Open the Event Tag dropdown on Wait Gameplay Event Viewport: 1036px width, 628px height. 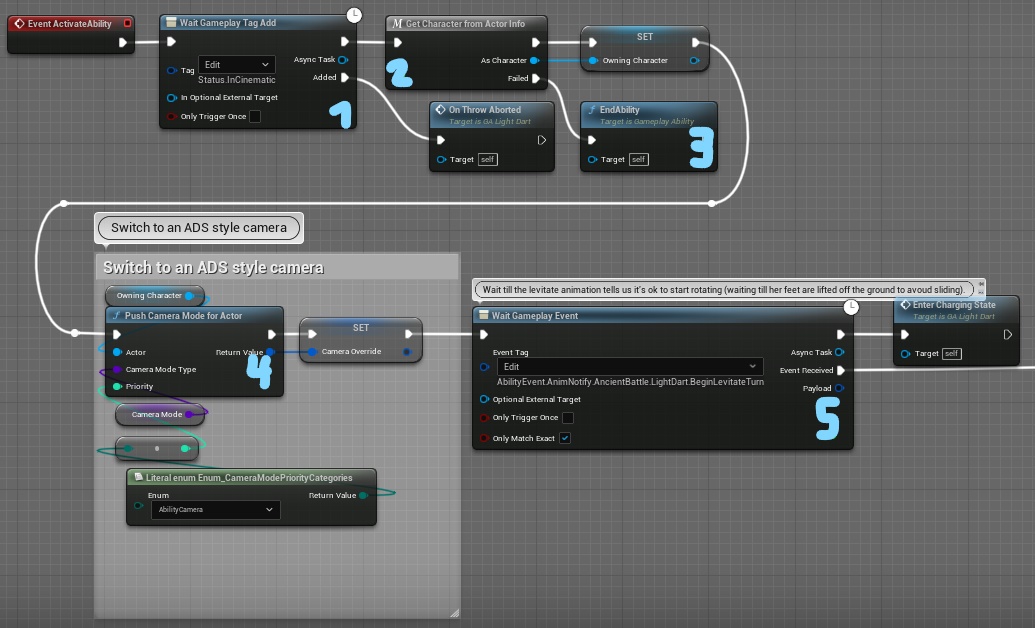(x=628, y=366)
